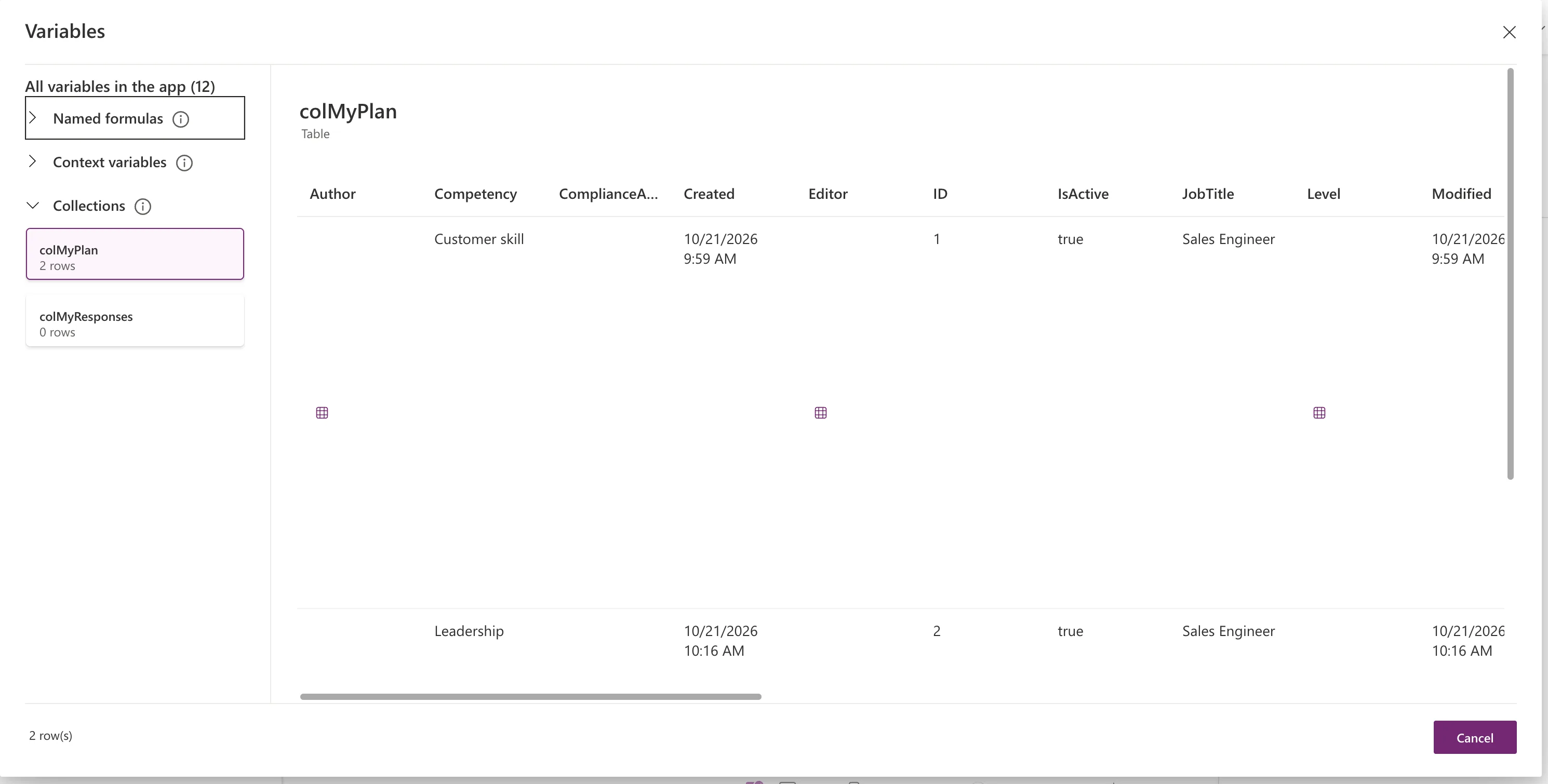This screenshot has width=1548, height=784.
Task: Collapse the Collections section
Action: (x=33, y=206)
